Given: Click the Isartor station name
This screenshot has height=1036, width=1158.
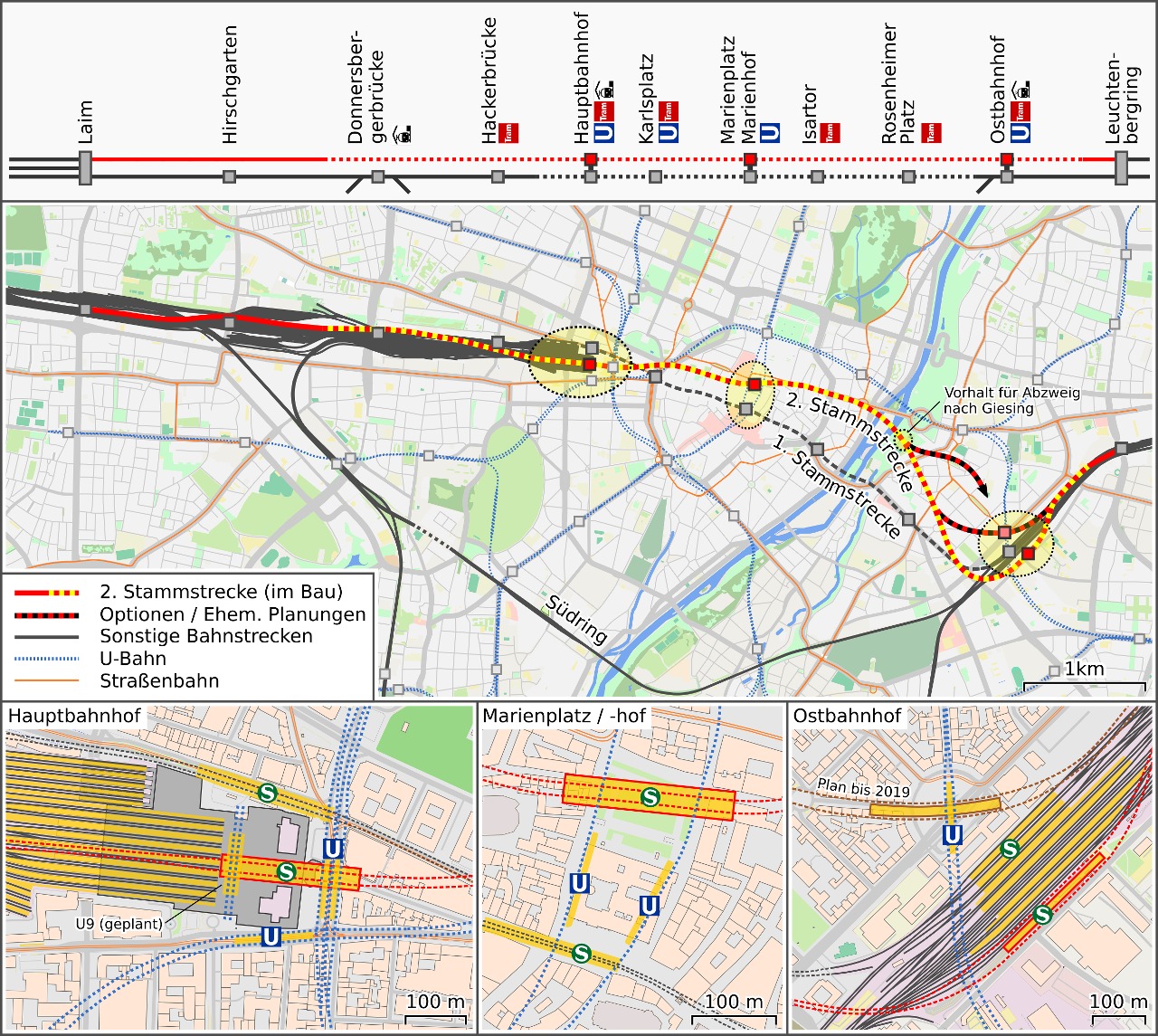Looking at the screenshot, I should 809,114.
